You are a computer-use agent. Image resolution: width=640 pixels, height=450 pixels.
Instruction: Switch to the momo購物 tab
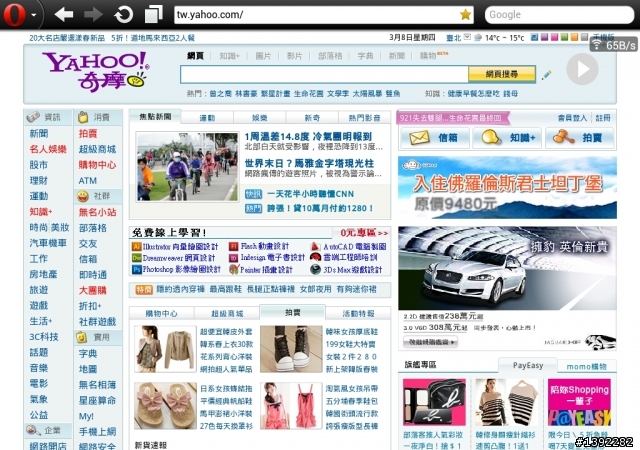[587, 366]
